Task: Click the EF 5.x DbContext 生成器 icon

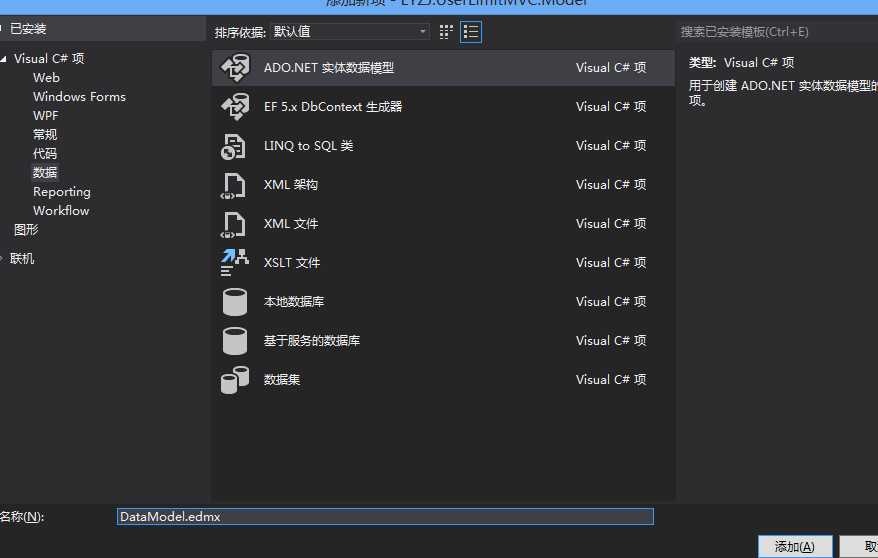Action: click(x=234, y=107)
